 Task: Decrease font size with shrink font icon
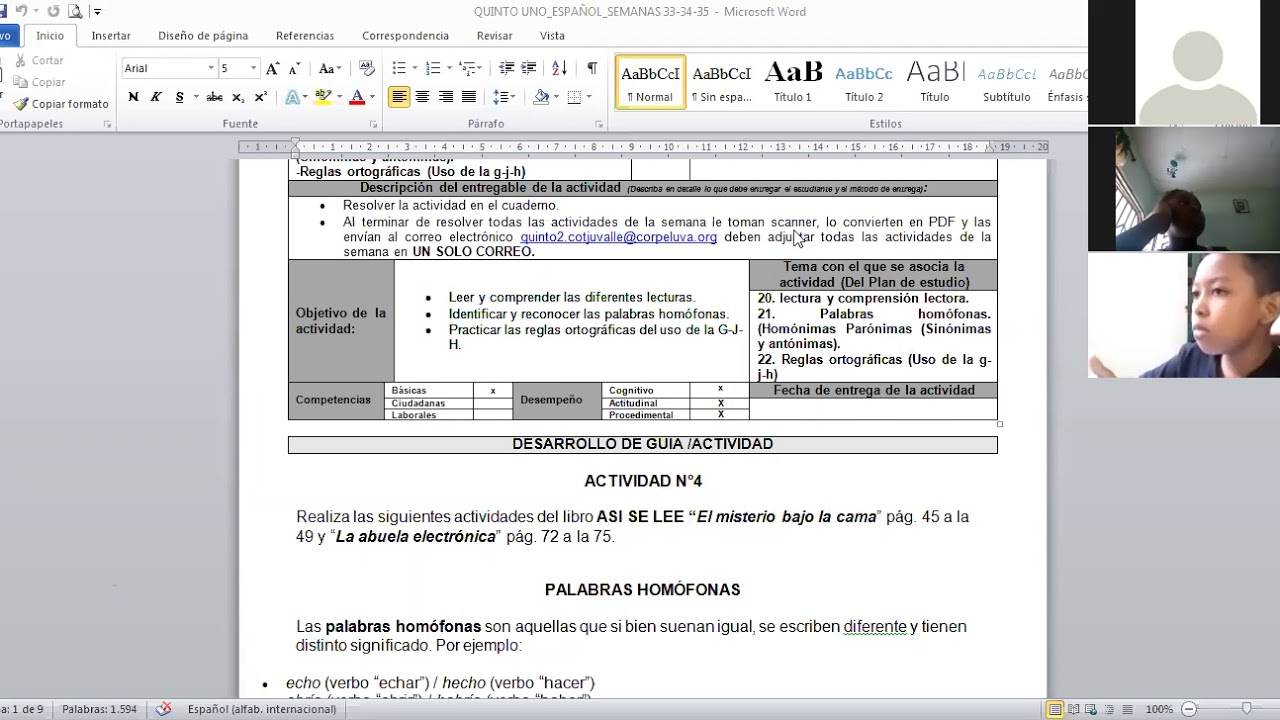point(294,68)
